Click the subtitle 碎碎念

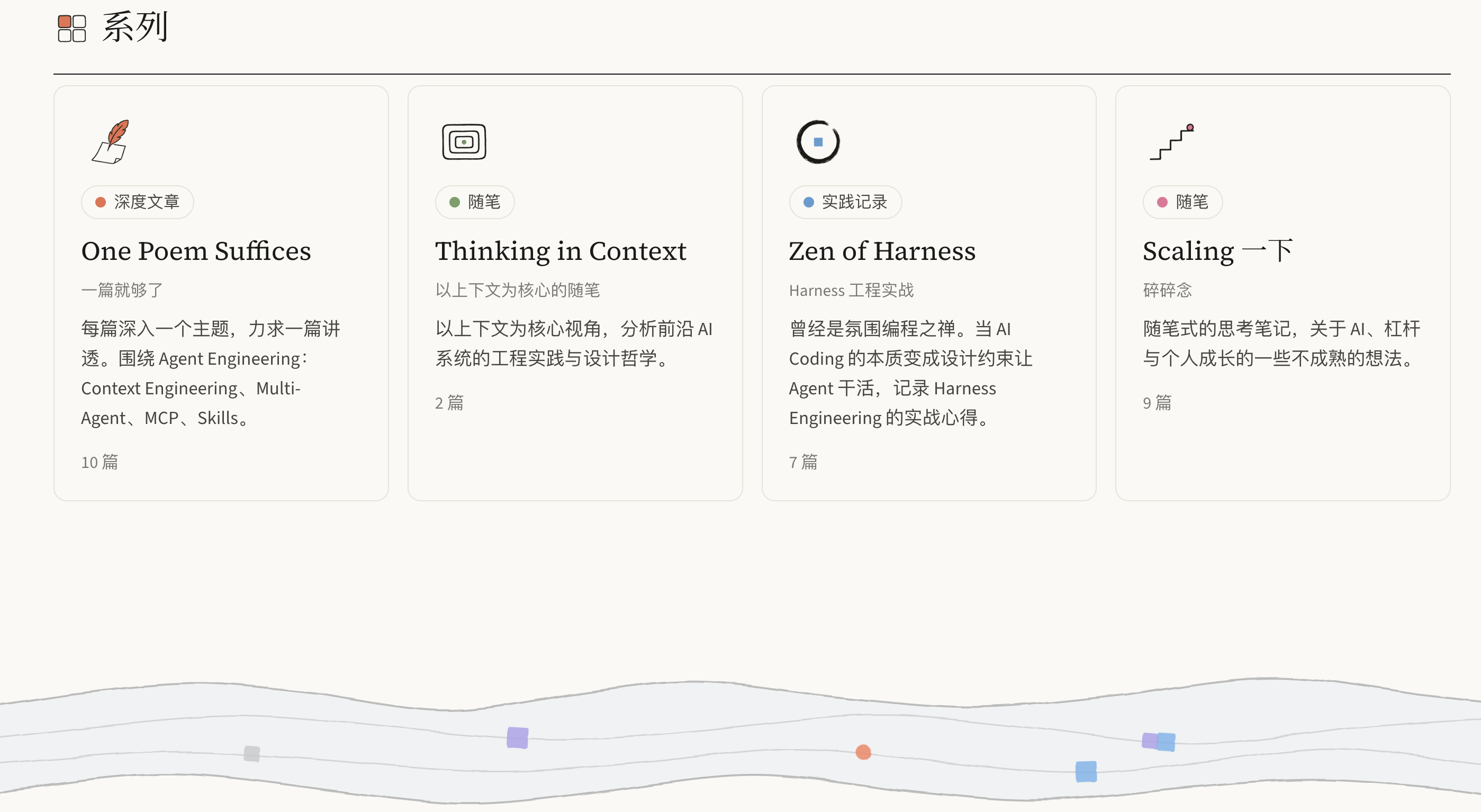tap(1168, 290)
